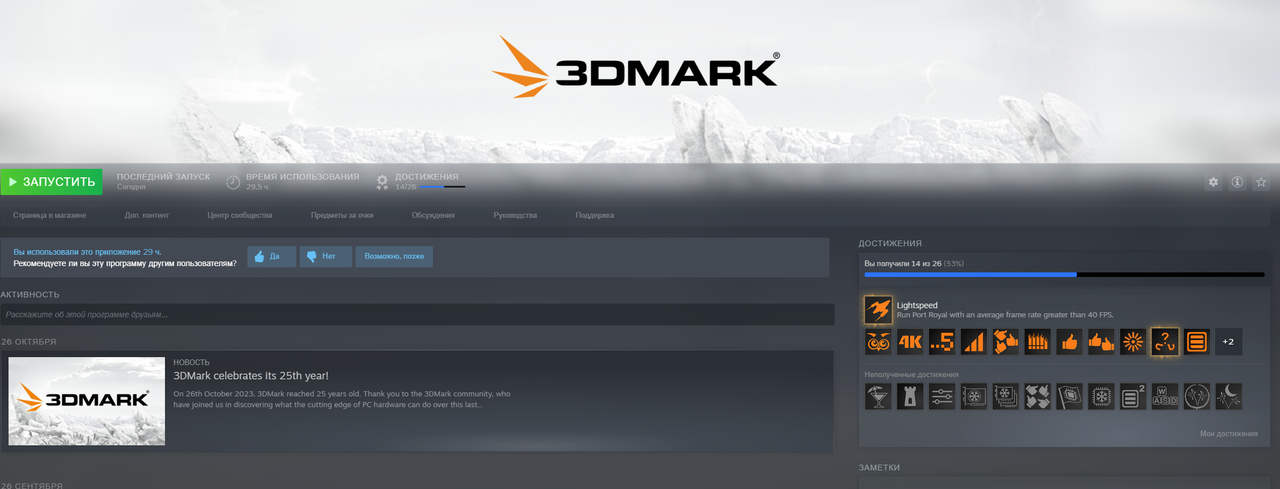This screenshot has width=1280, height=489.
Task: Select the owl achievement icon
Action: (878, 342)
